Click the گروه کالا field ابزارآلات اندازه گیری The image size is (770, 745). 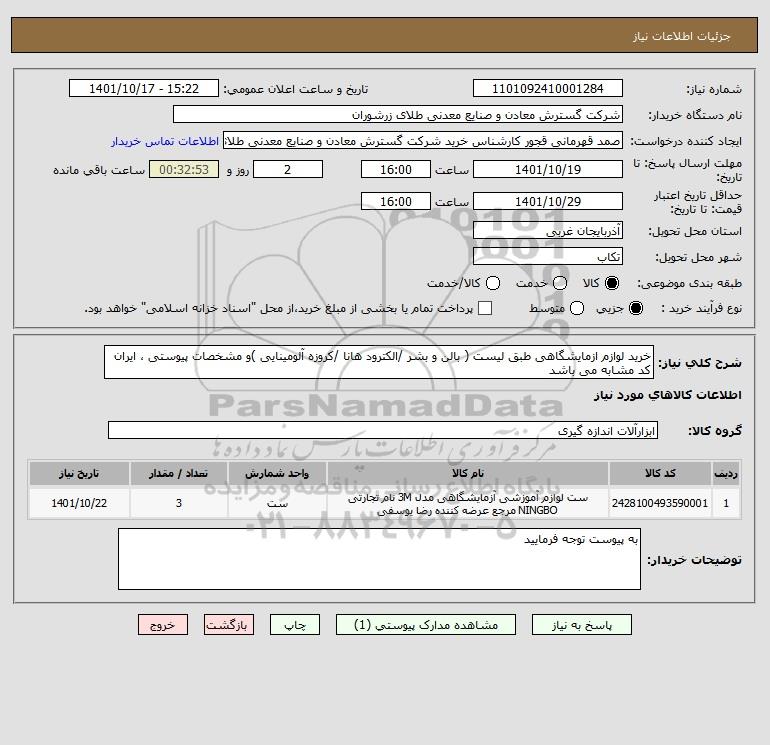(x=383, y=431)
